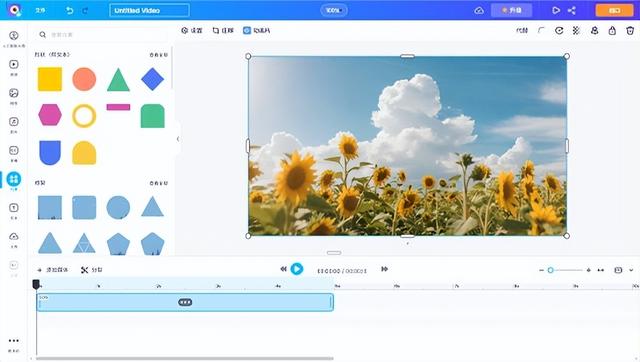Click the add media button above timeline
This screenshot has height=362, width=640.
pos(53,270)
